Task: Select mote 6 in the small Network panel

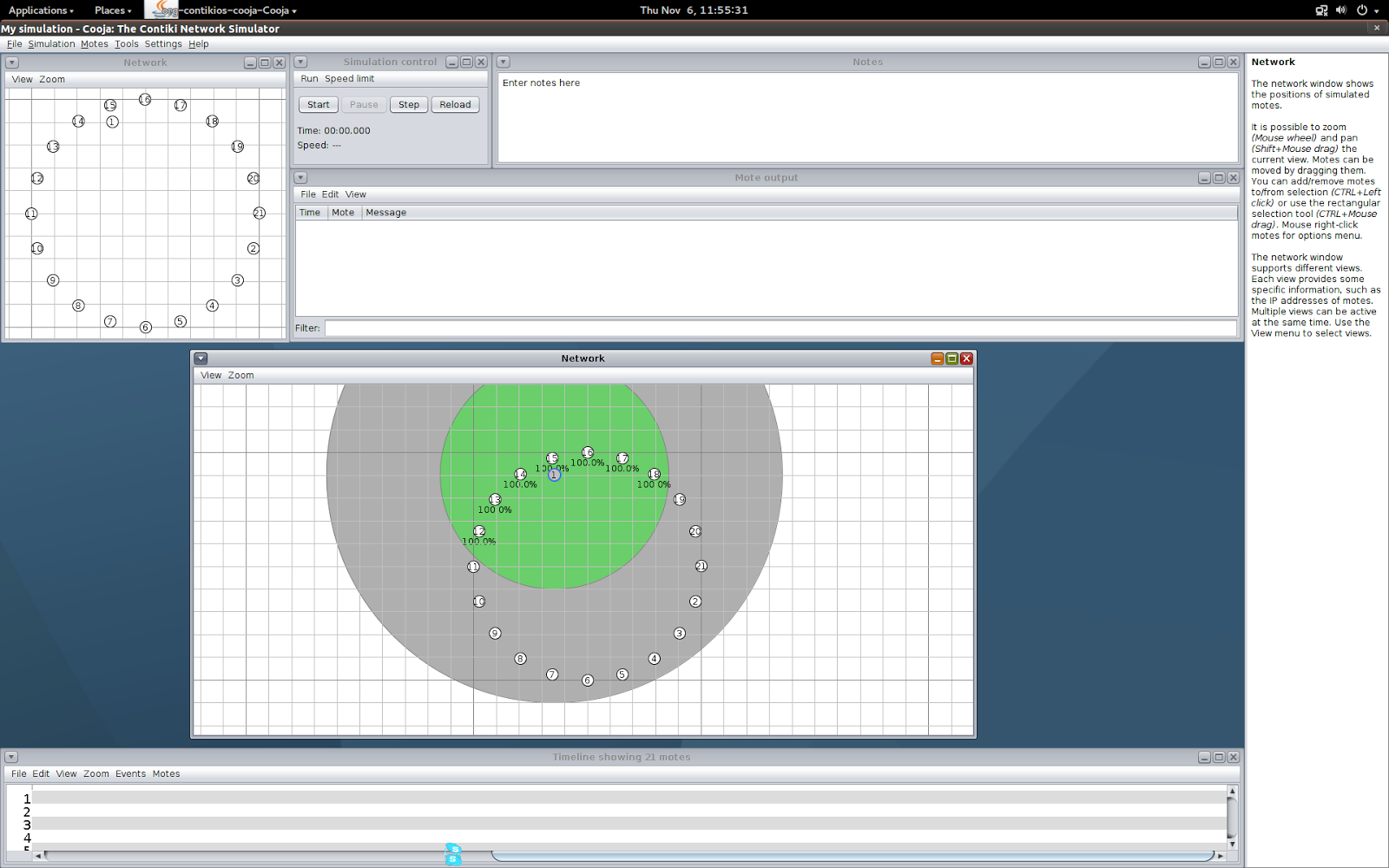Action: pos(146,327)
